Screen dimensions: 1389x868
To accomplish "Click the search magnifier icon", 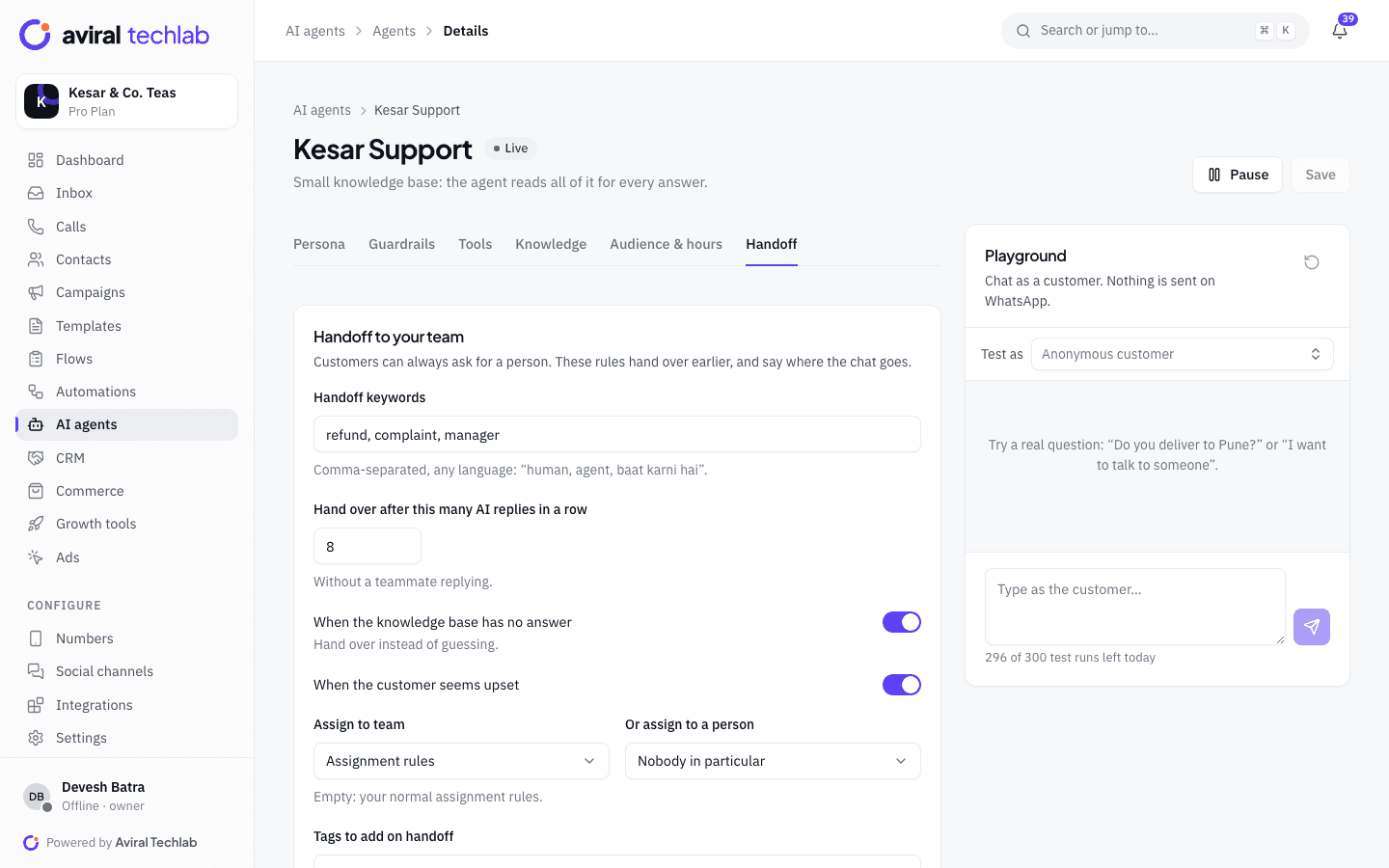I will pyautogui.click(x=1023, y=31).
